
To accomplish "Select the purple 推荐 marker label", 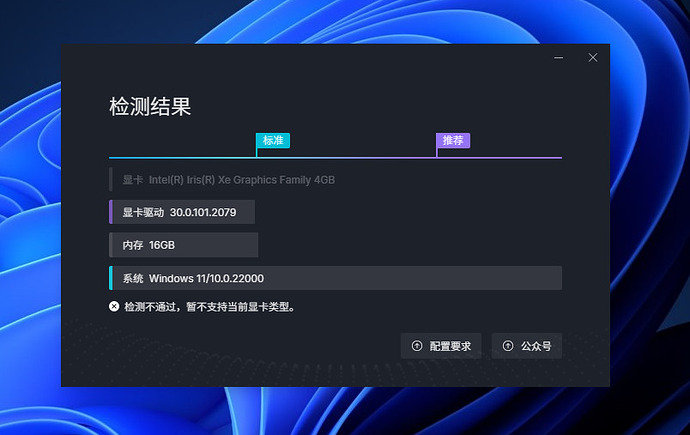I will point(453,141).
